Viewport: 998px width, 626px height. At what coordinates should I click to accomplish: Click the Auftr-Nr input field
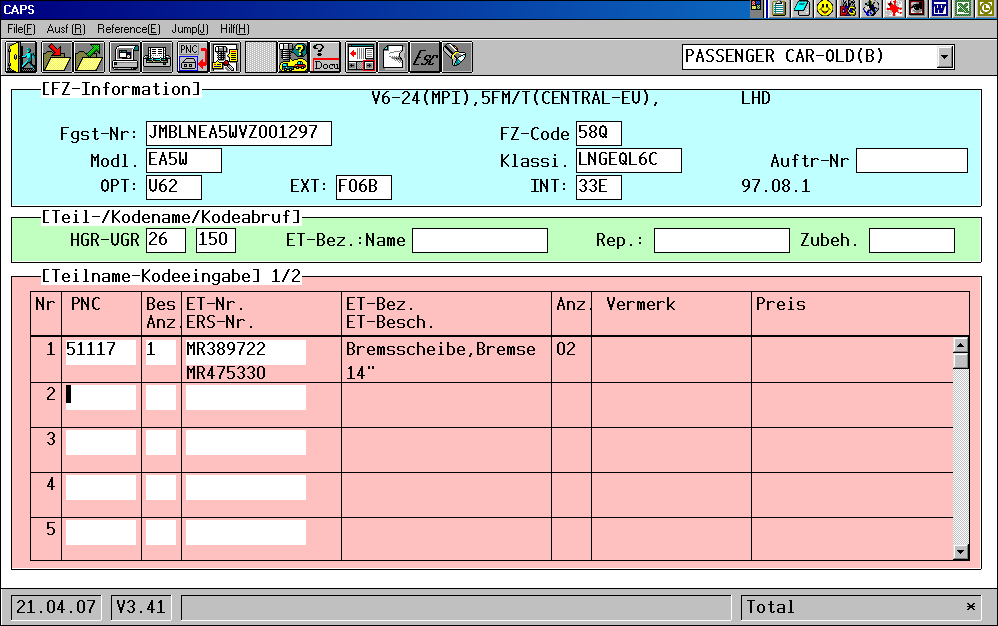point(911,160)
